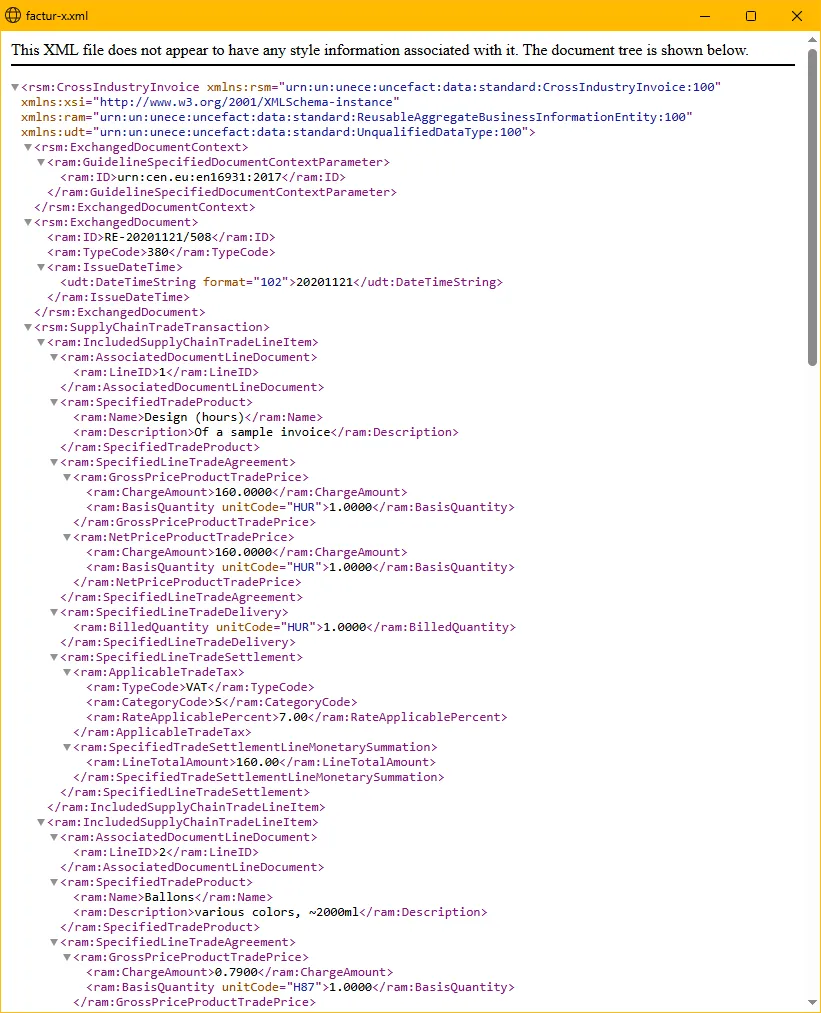Viewport: 821px width, 1013px height.
Task: Click ChargeAmount value 0.7900
Action: (236, 972)
